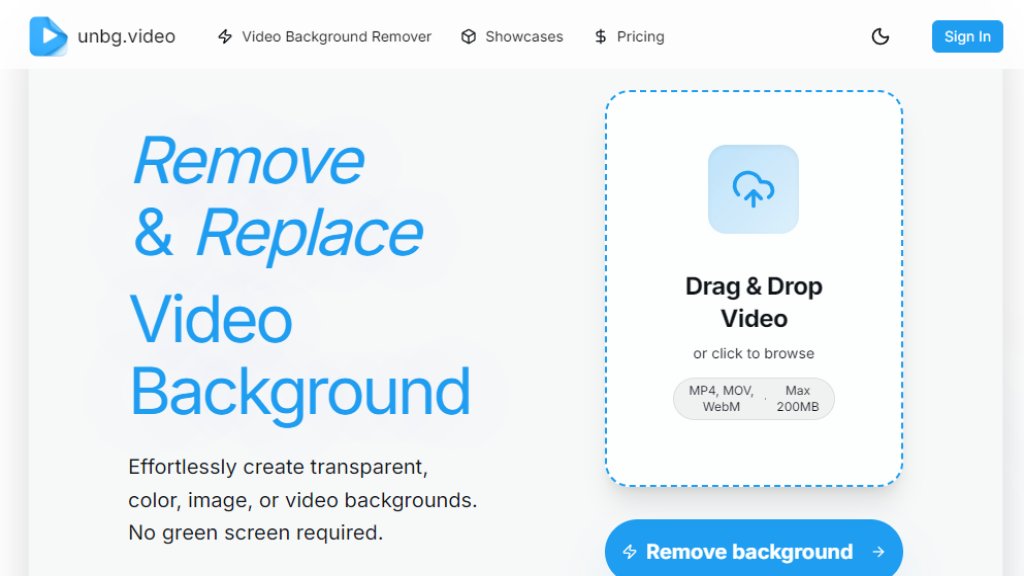Click the Max 200MB size badge
The height and width of the screenshot is (576, 1024).
click(x=797, y=398)
